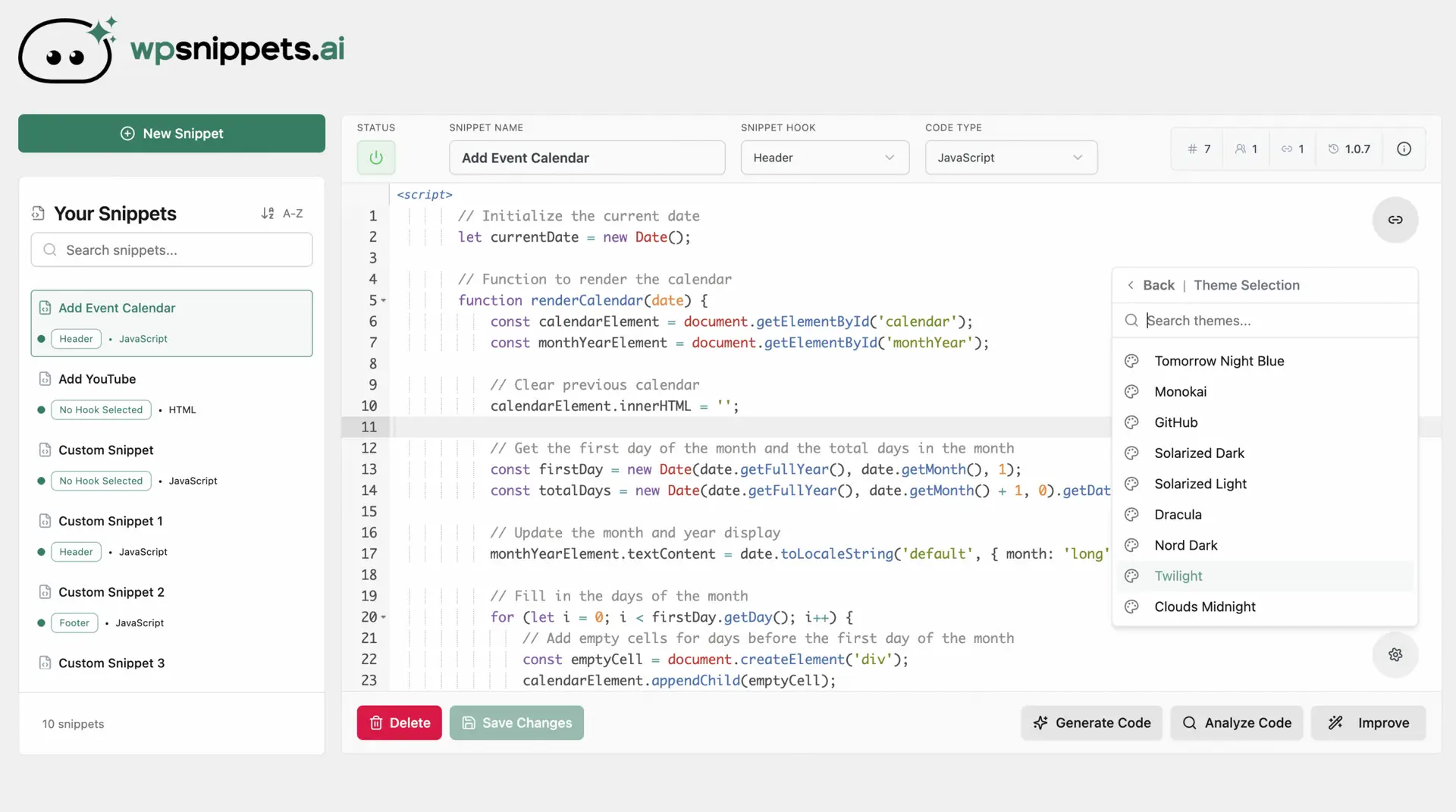Click palette icon beside Twilight
Image resolution: width=1456 pixels, height=812 pixels.
(x=1131, y=575)
